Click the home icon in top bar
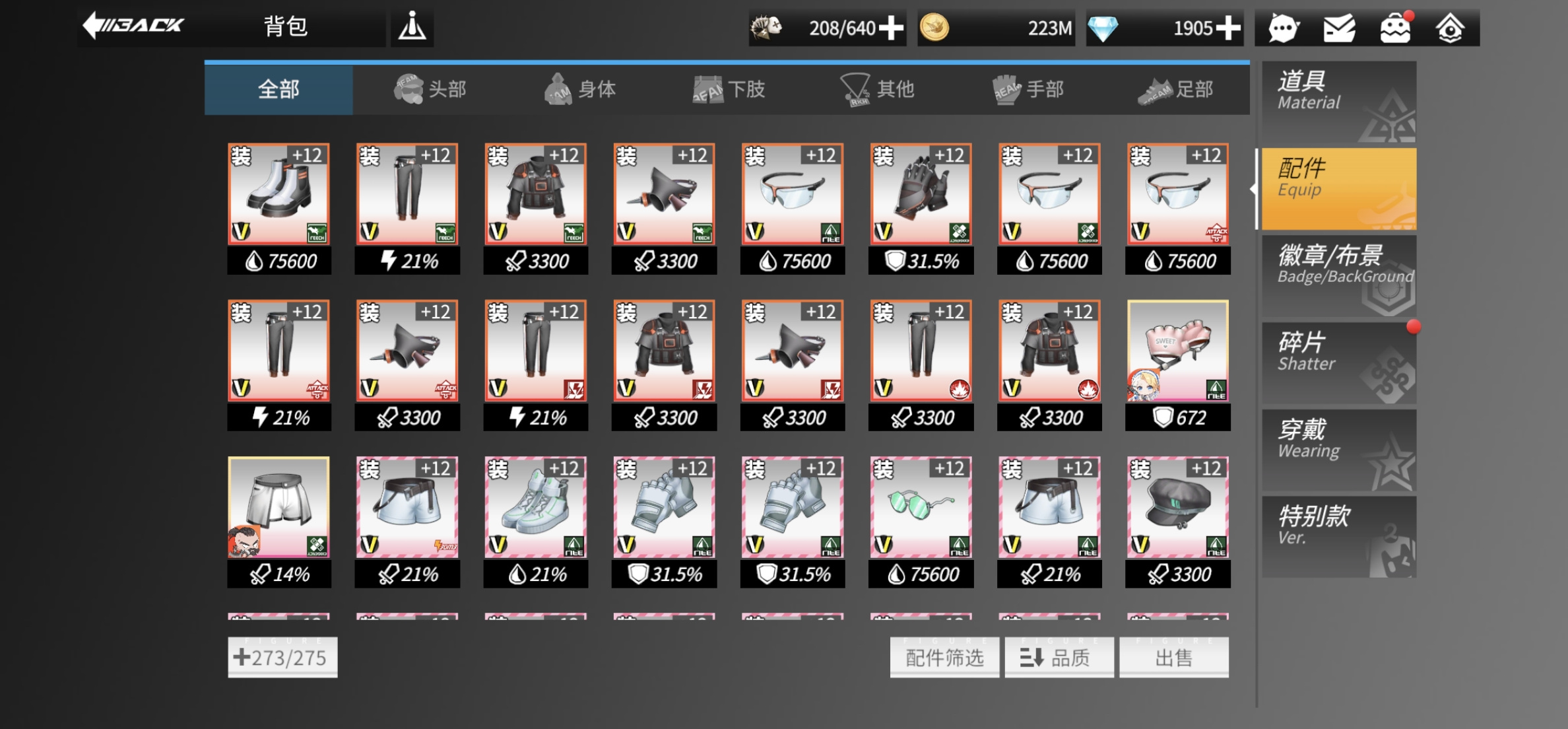The height and width of the screenshot is (729, 1568). [x=1450, y=28]
